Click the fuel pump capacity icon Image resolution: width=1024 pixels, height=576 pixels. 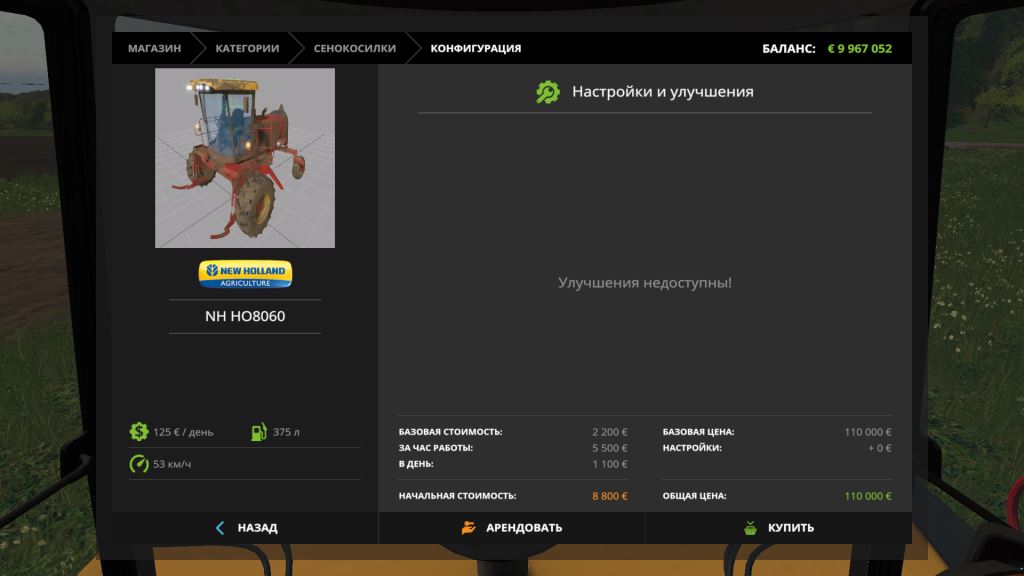[258, 432]
